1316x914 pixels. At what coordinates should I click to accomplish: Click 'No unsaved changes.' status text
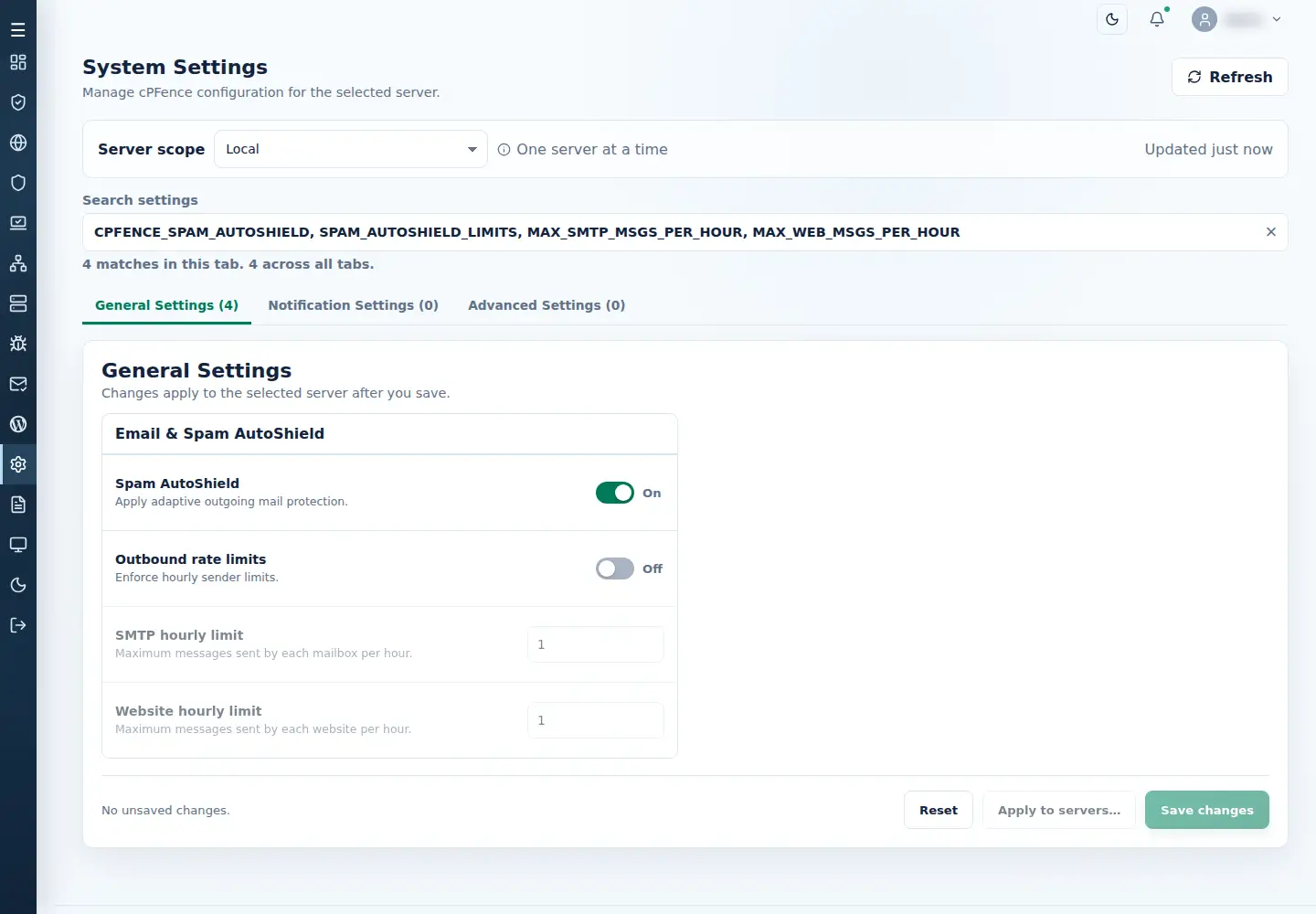click(165, 810)
